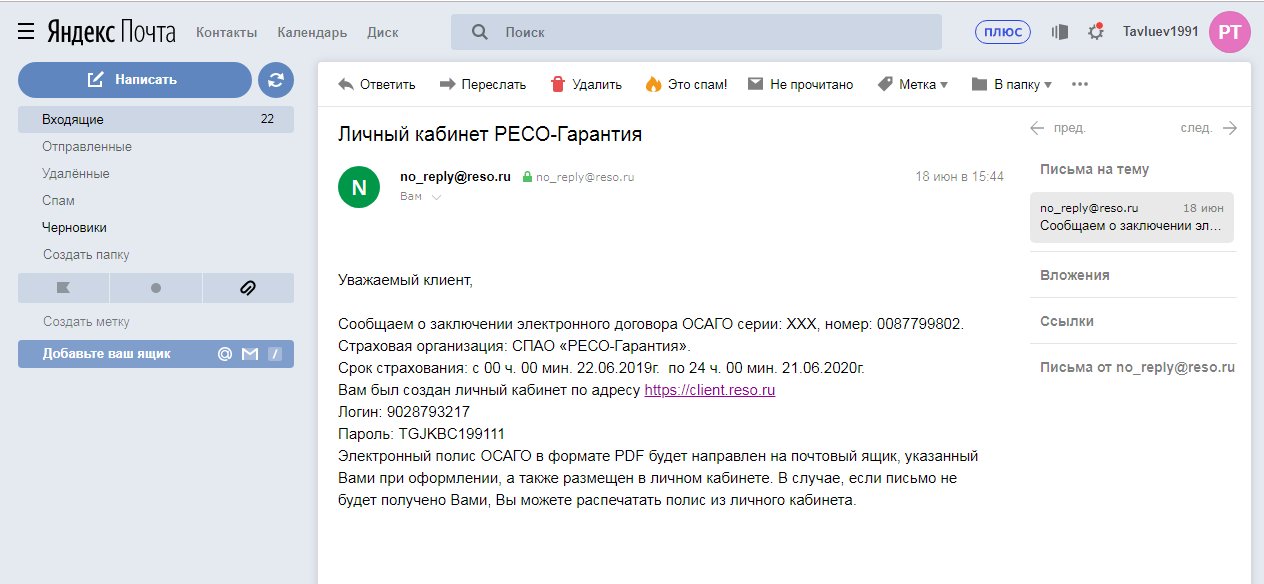Click the subject Личный кабинет РЕСО-Гарантия

coord(490,134)
